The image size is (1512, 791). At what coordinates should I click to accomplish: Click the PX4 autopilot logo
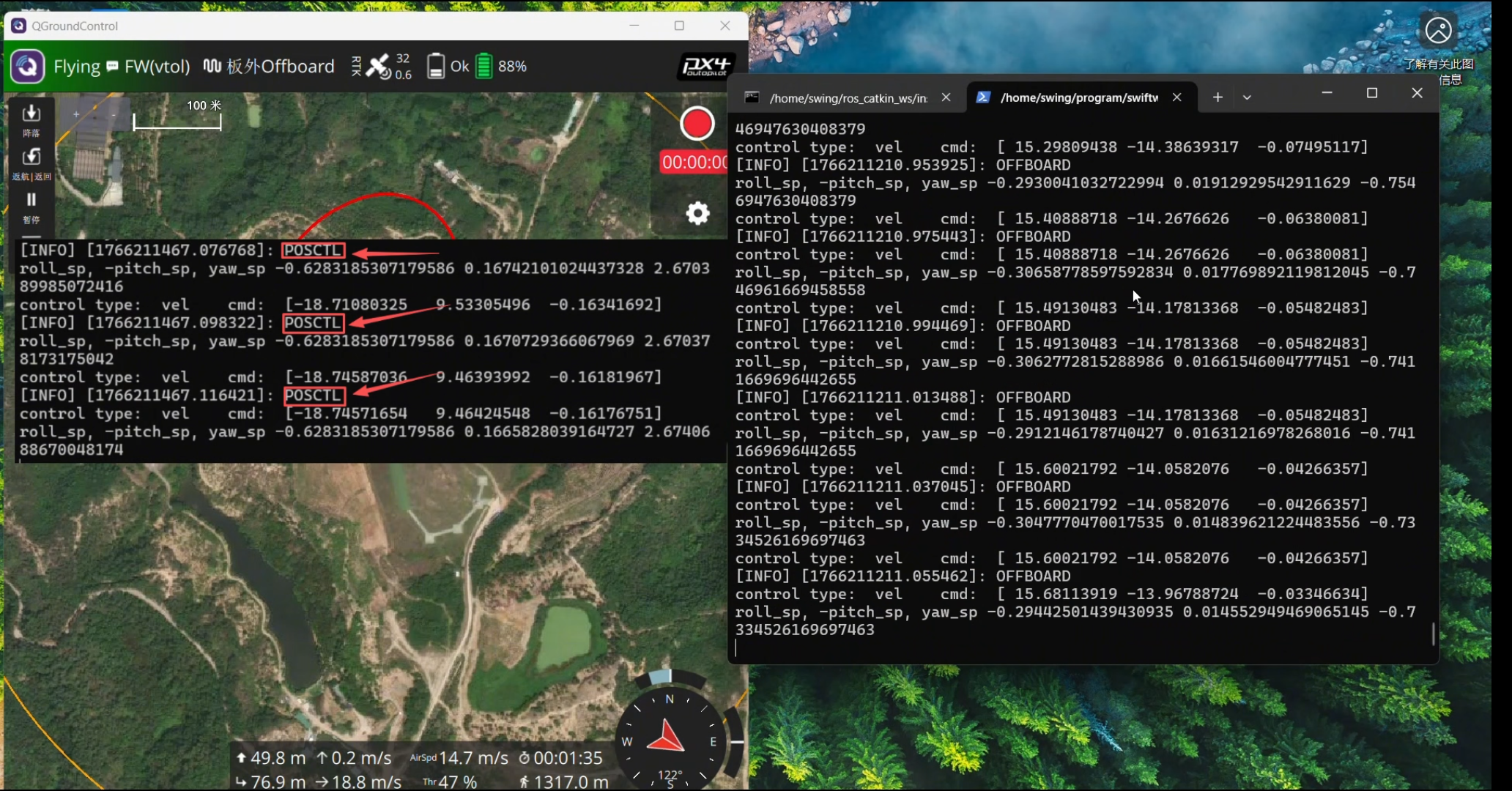[x=705, y=67]
